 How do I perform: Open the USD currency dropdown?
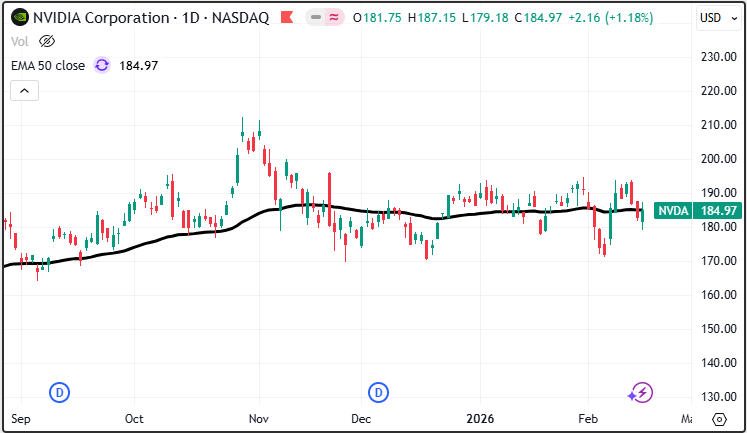tap(715, 17)
